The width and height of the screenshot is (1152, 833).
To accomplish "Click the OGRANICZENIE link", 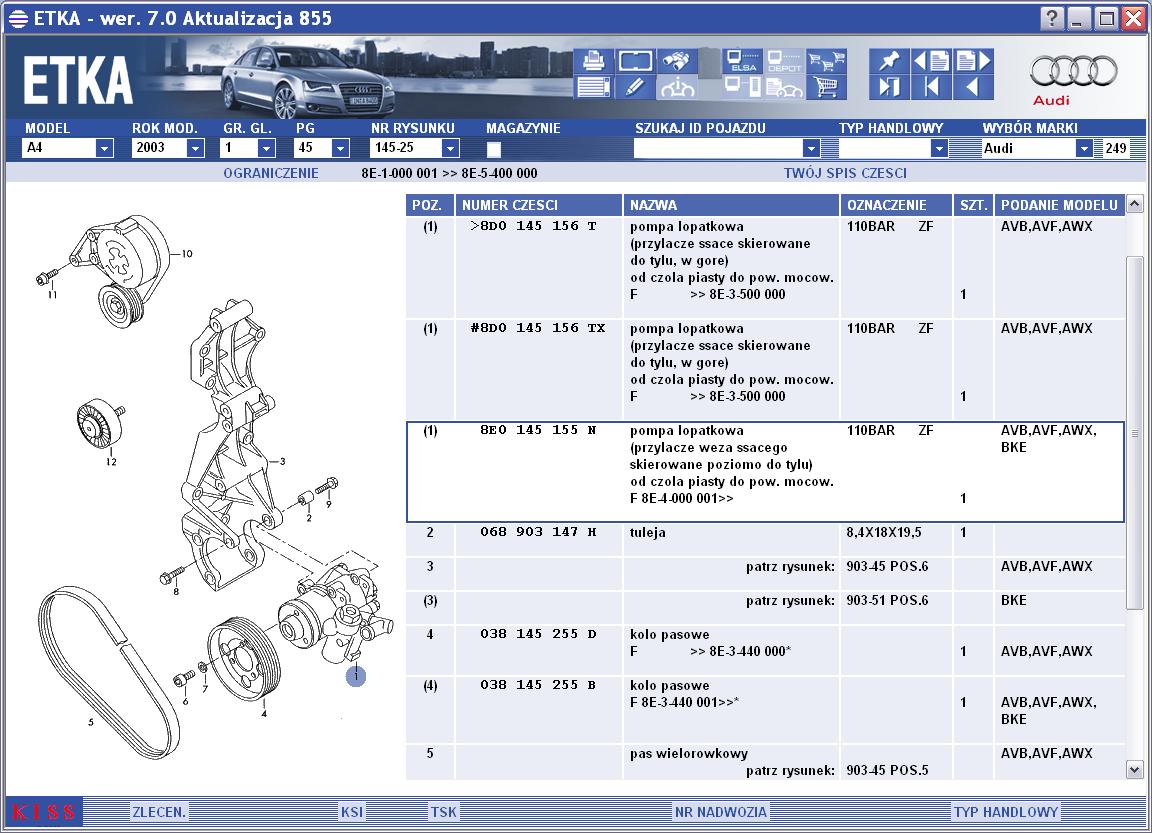I will click(271, 173).
